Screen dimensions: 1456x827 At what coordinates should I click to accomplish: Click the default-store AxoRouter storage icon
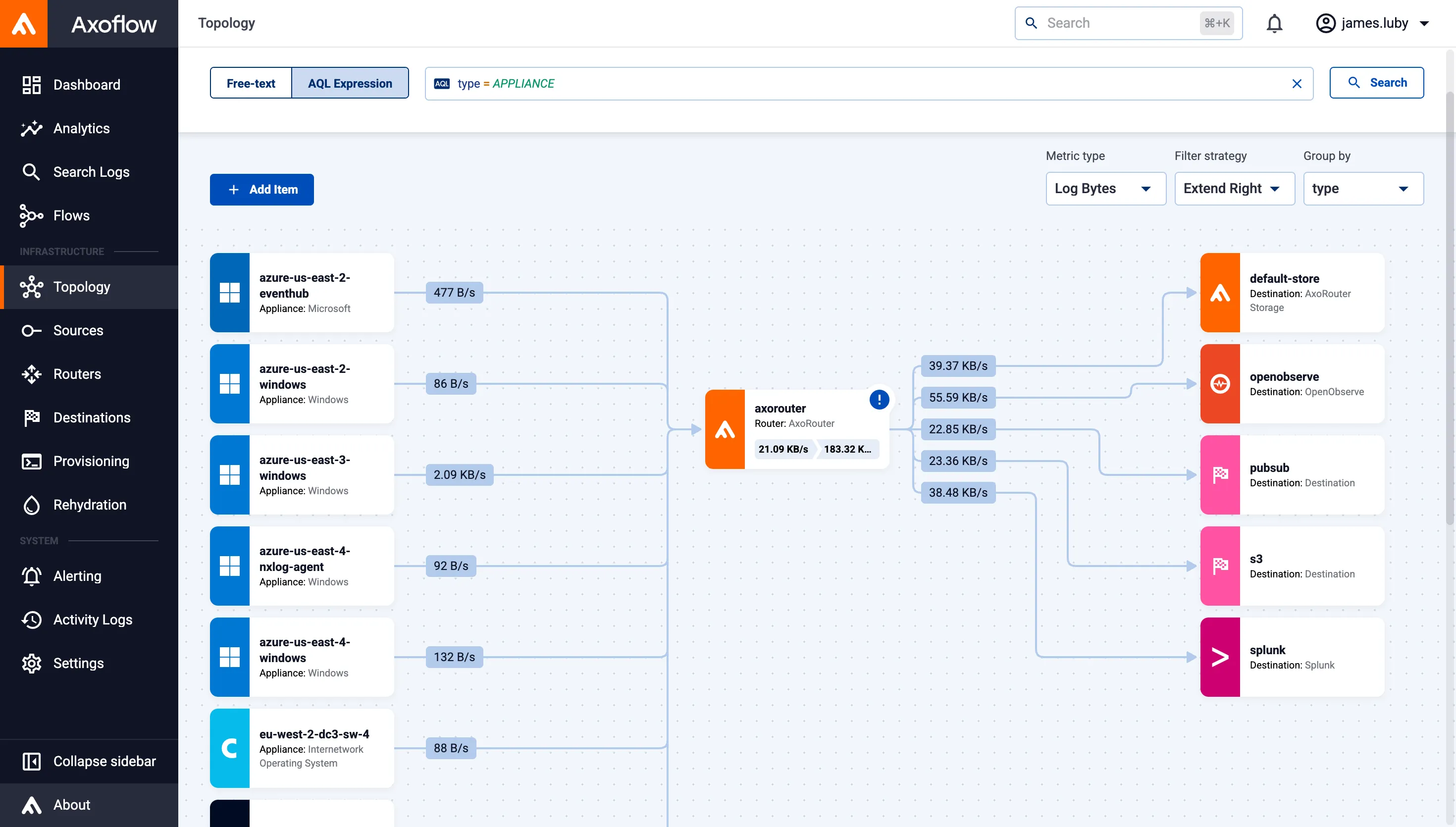click(1219, 293)
